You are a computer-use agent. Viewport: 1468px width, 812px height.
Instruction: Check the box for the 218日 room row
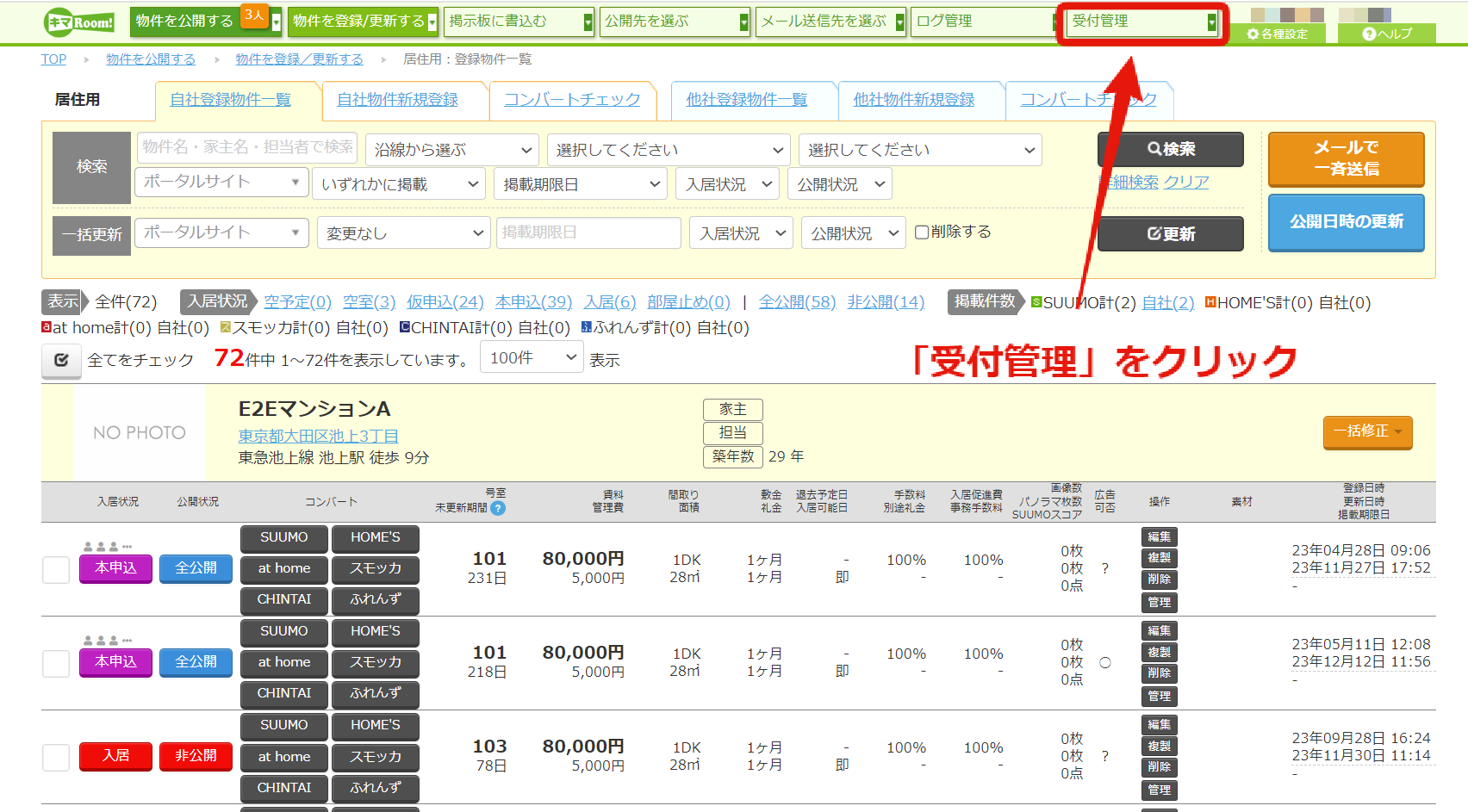(56, 663)
